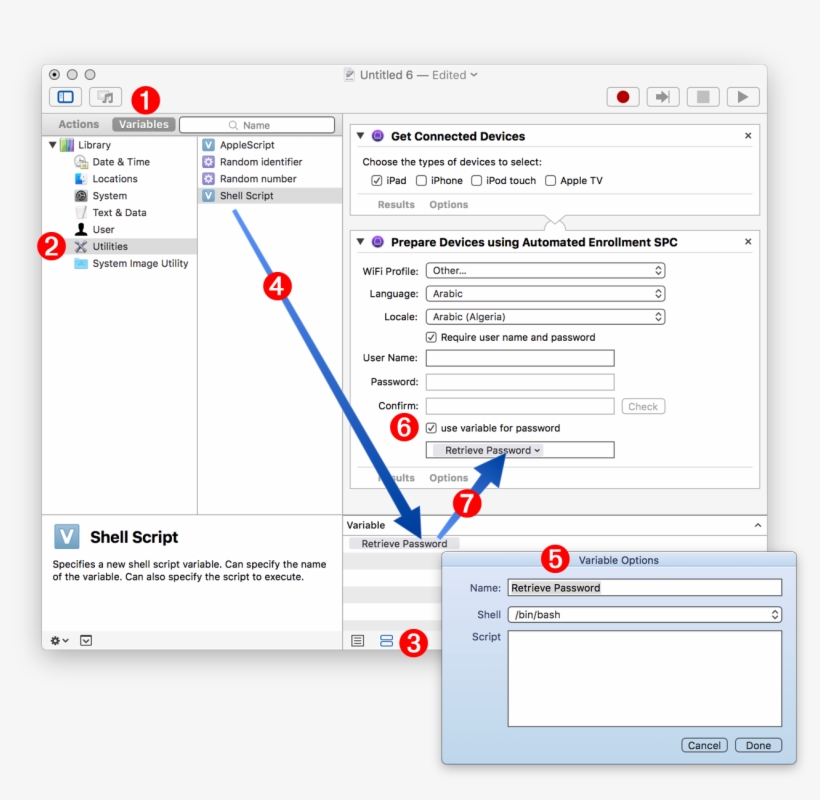Open the Shell dropdown showing /bin/bash

(x=644, y=614)
